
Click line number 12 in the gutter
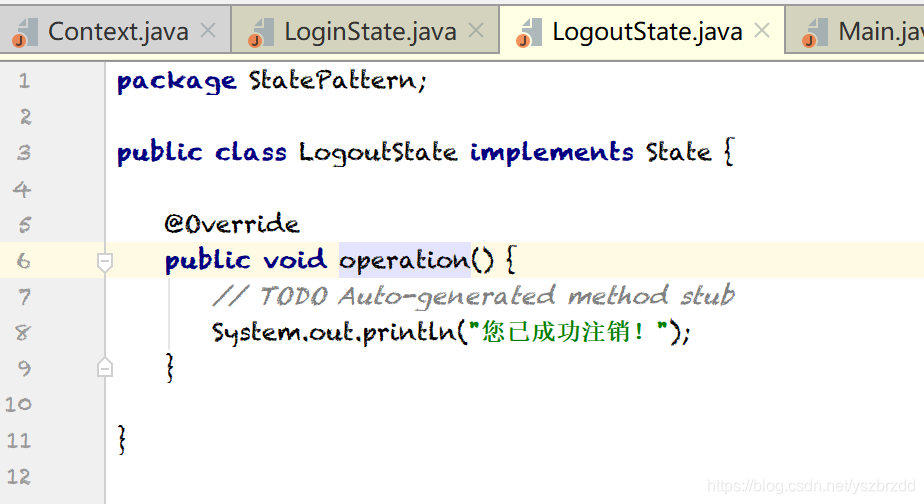point(18,476)
